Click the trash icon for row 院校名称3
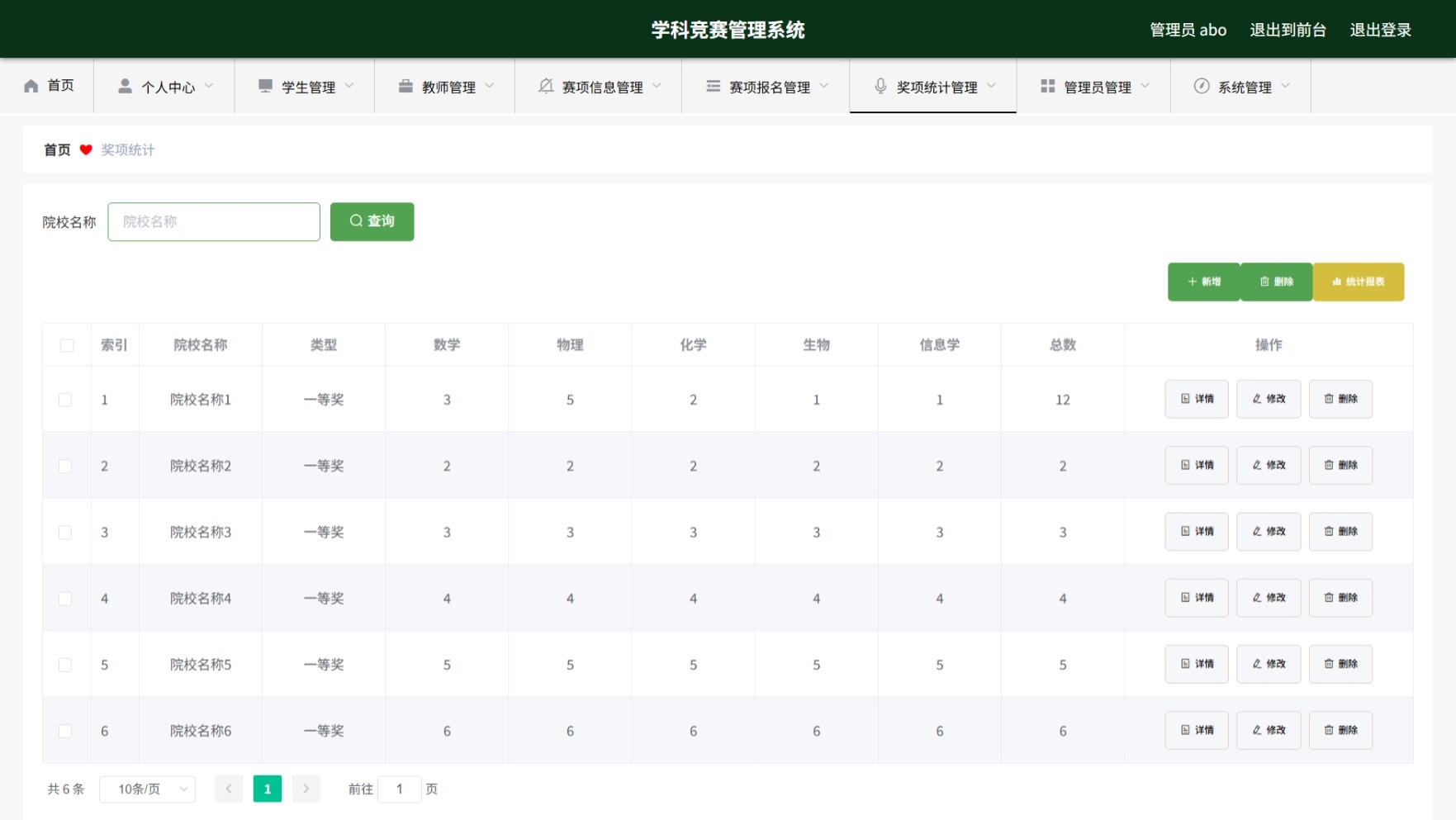This screenshot has height=820, width=1456. click(1329, 531)
